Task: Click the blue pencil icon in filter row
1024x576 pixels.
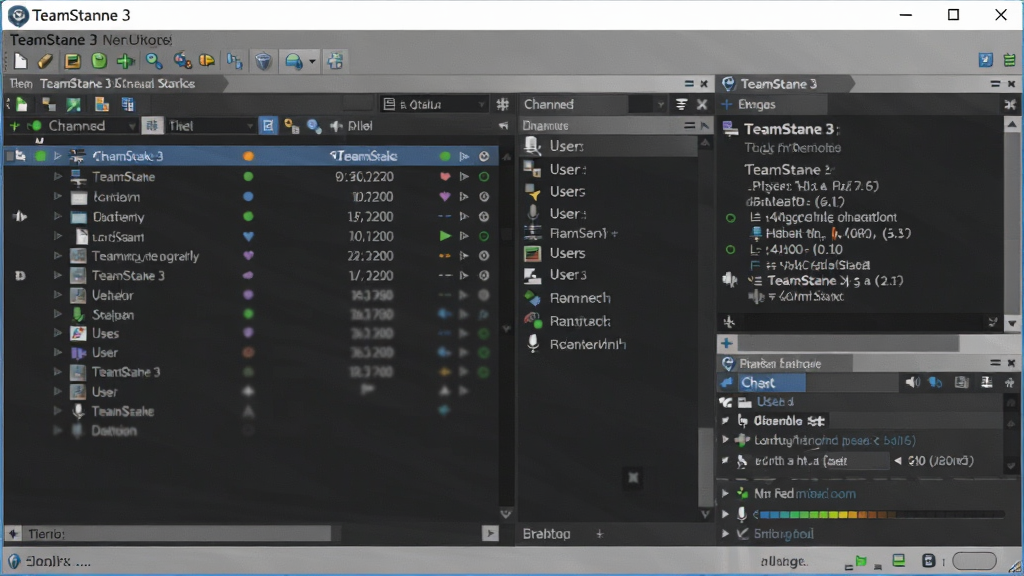Action: coord(268,125)
